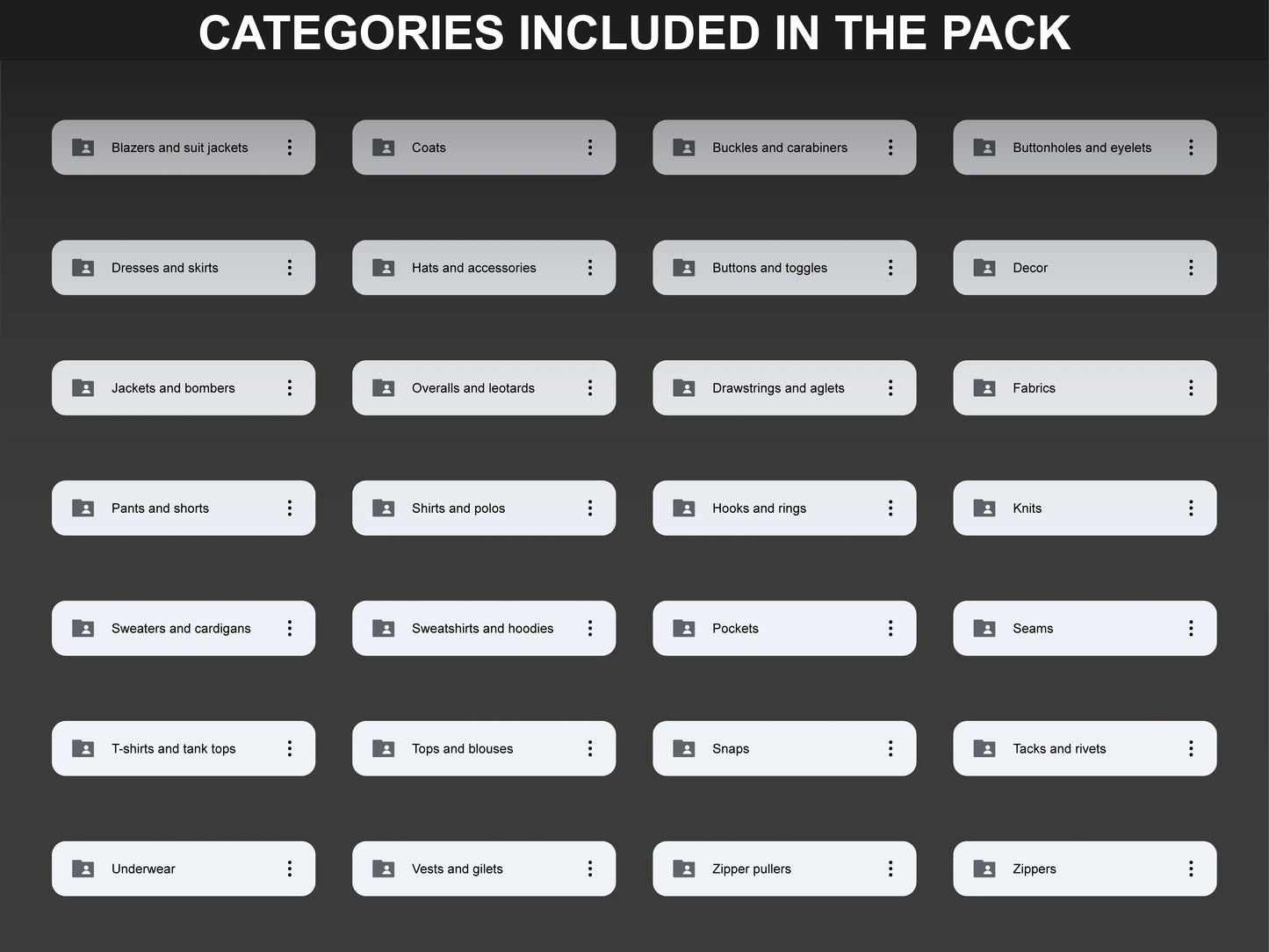This screenshot has height=952, width=1269.
Task: Open the options menu for Zipper pullers
Action: point(890,869)
